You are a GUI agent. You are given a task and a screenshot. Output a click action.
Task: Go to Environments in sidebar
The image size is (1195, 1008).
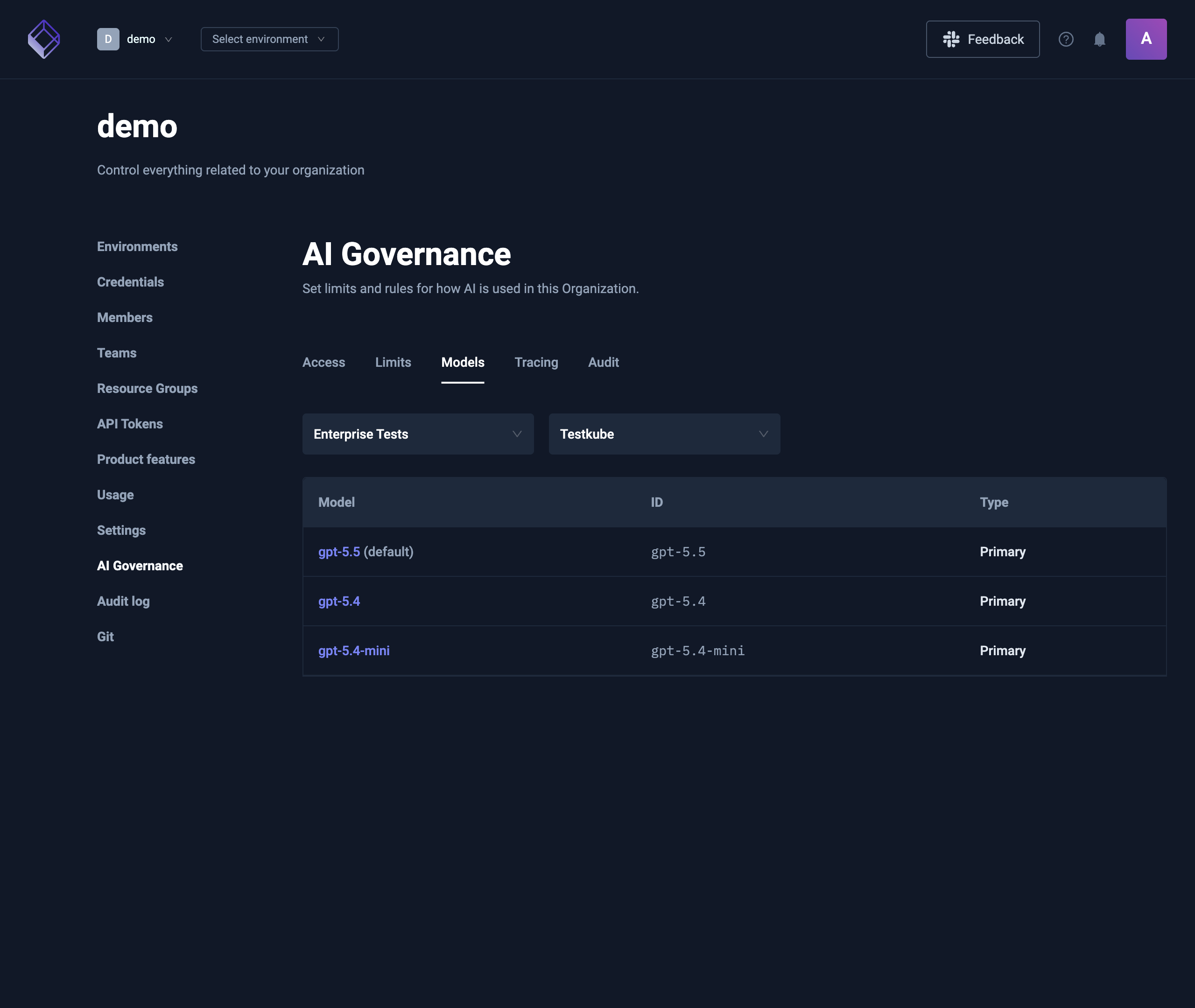137,247
